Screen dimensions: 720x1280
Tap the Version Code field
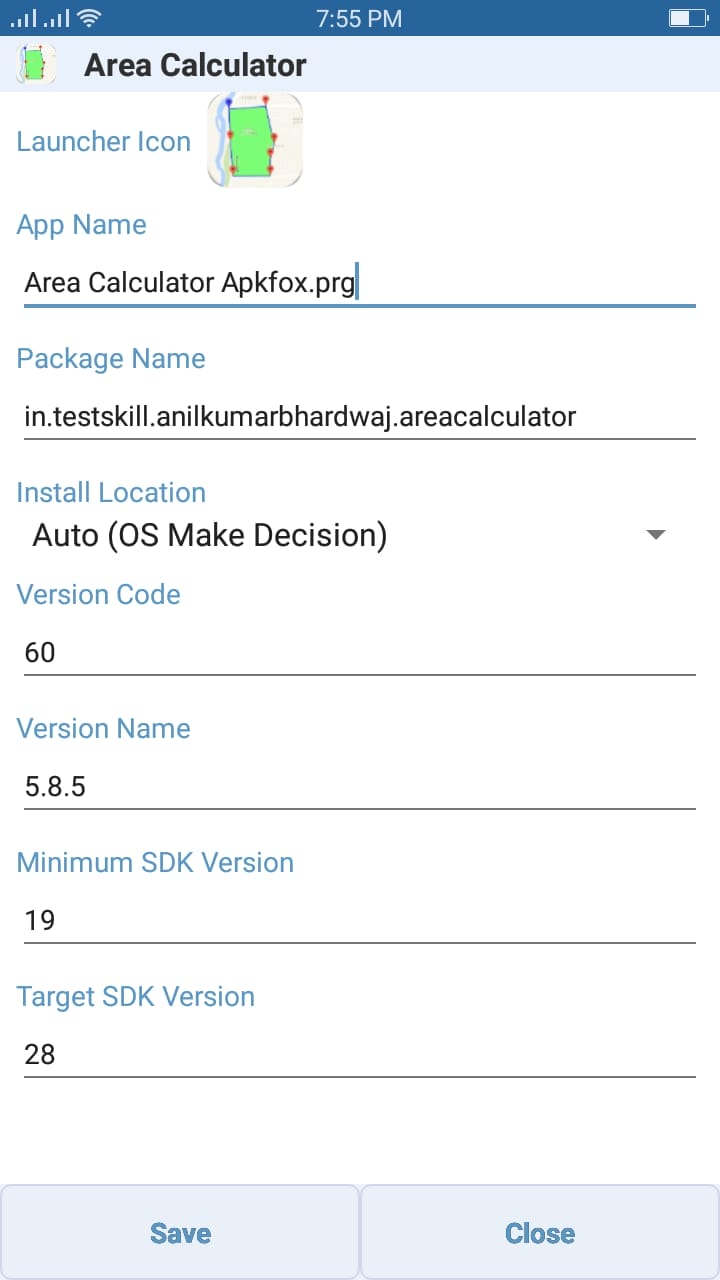(359, 653)
